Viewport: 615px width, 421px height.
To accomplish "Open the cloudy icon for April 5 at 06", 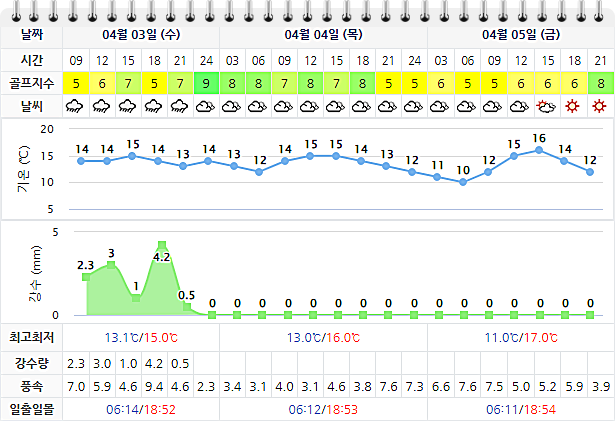I will (466, 106).
